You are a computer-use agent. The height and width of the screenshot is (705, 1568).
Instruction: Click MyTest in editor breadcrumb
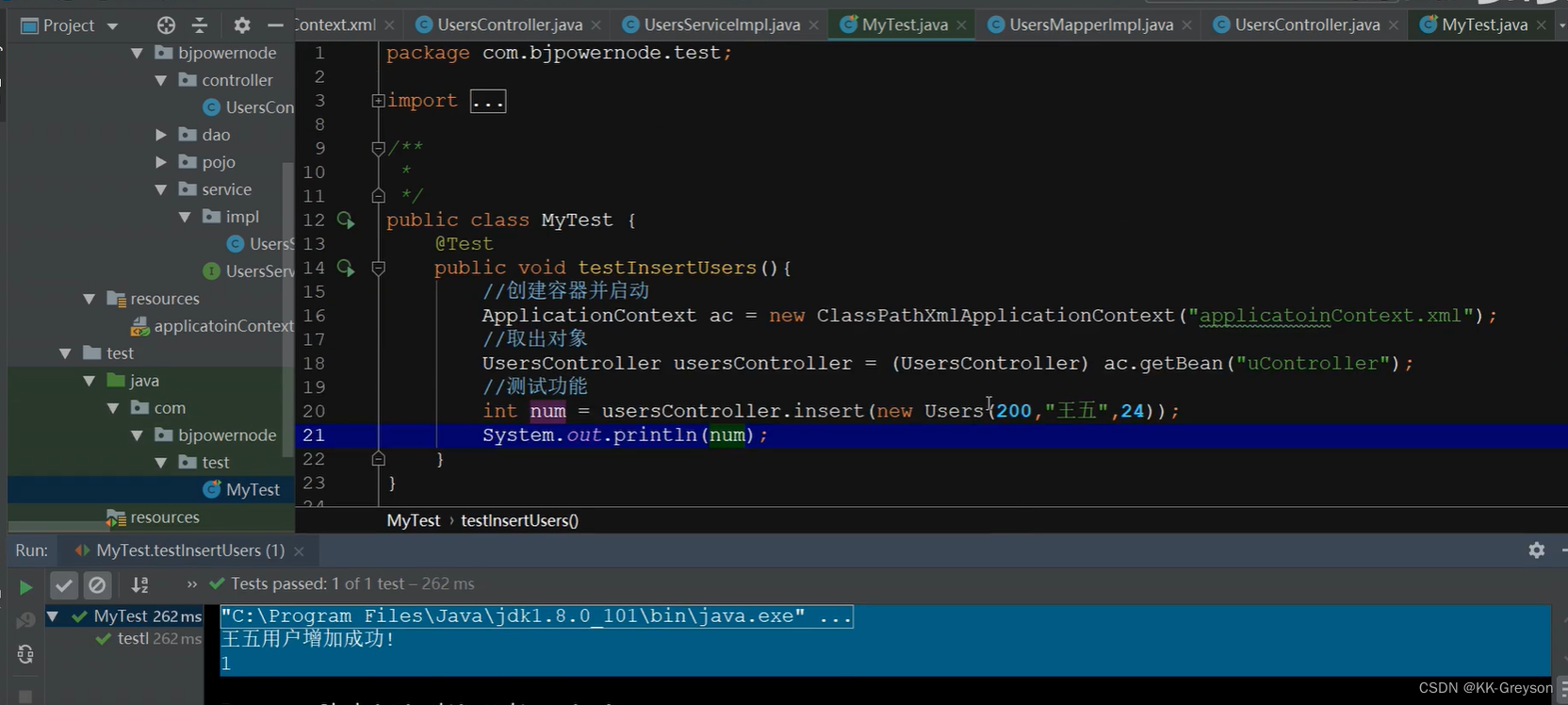click(x=413, y=521)
